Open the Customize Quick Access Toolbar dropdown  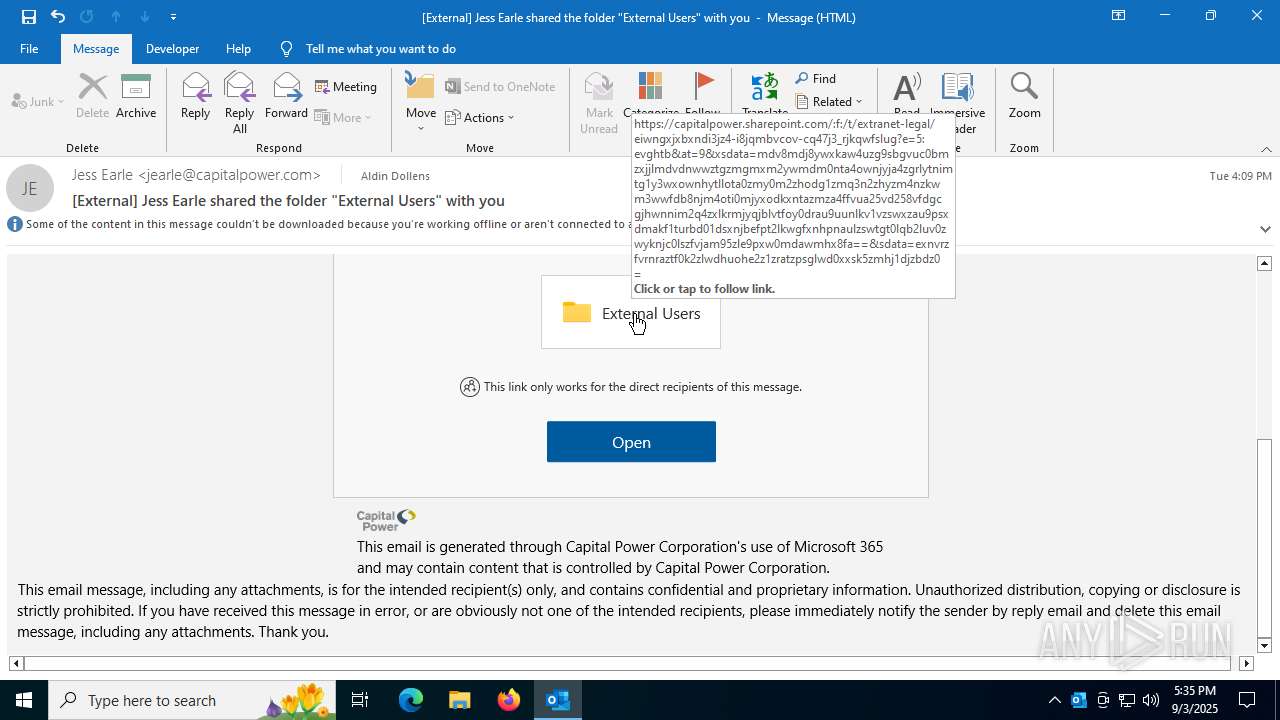174,17
